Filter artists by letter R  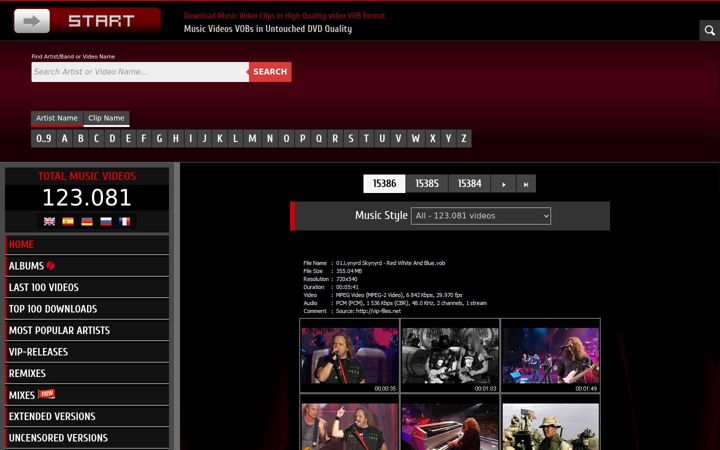tap(335, 139)
